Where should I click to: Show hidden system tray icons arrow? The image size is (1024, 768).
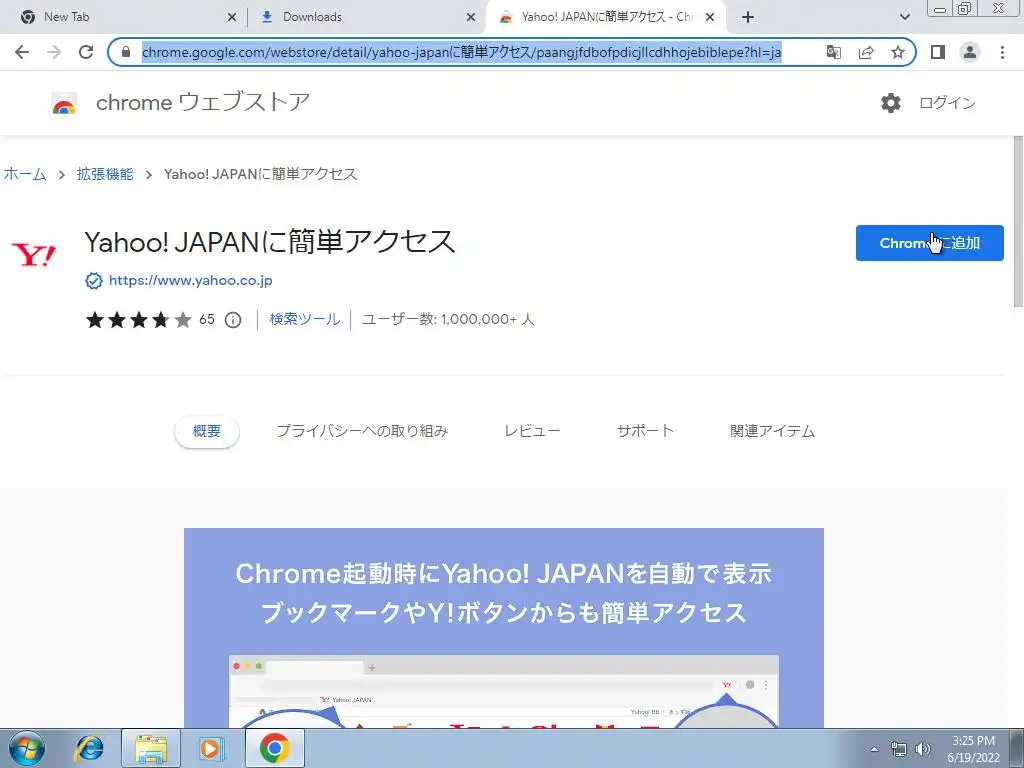coord(874,749)
